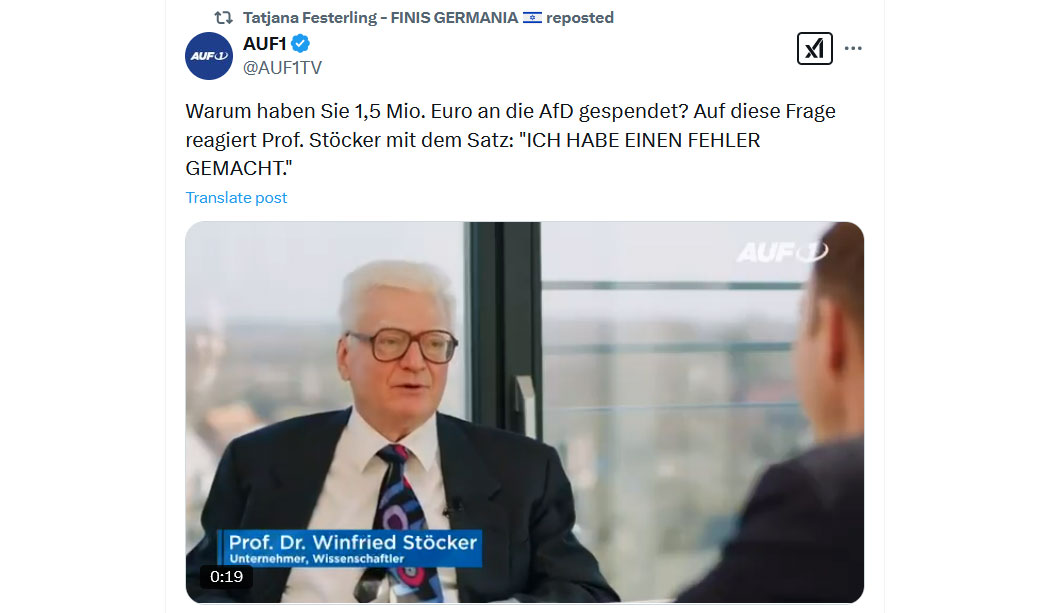Open the @AUF1TV handle link

pos(282,68)
